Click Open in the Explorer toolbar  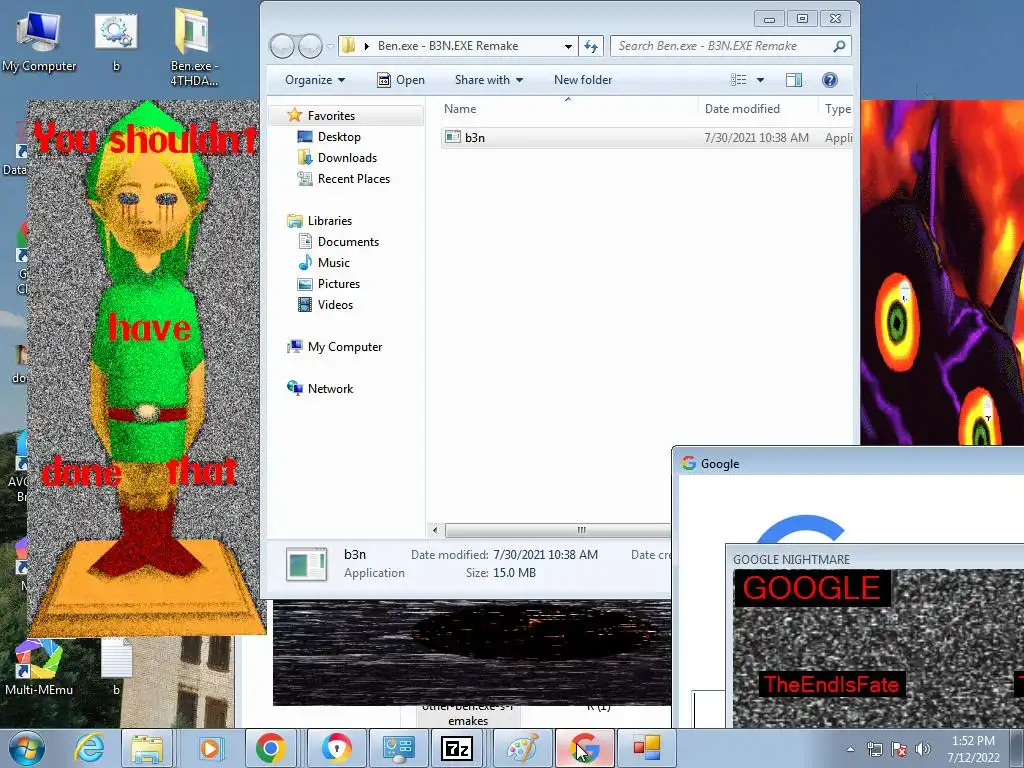401,80
